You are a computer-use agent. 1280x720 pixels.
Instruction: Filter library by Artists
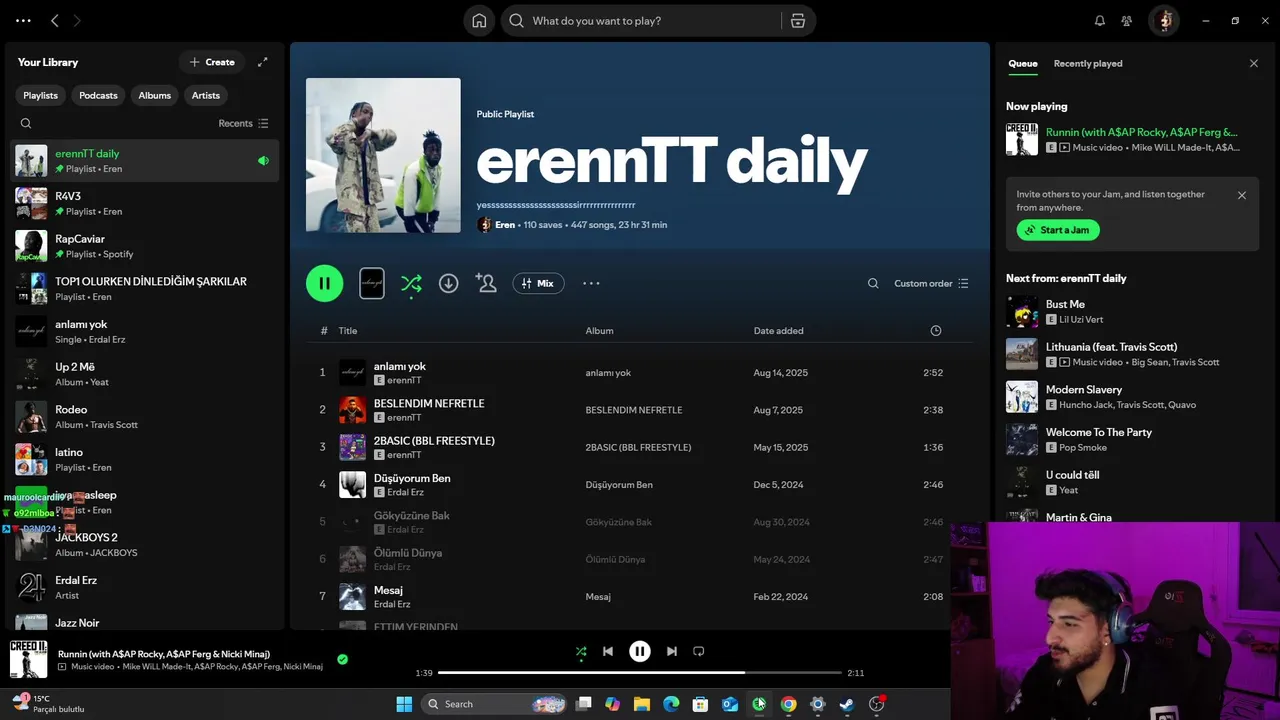(206, 95)
